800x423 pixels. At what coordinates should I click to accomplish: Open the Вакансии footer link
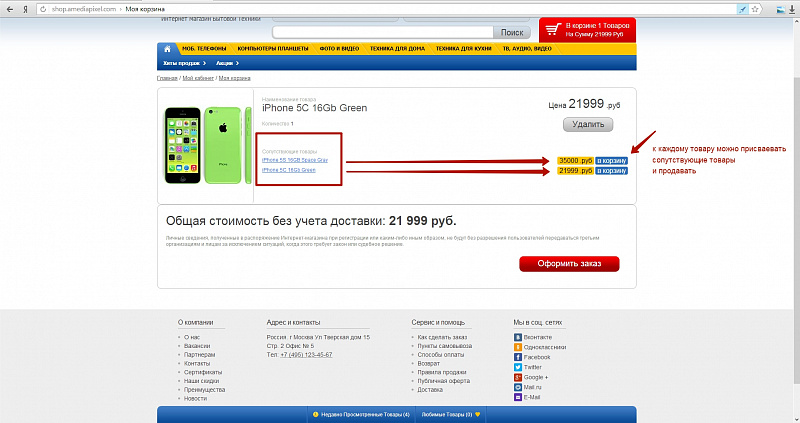click(197, 346)
